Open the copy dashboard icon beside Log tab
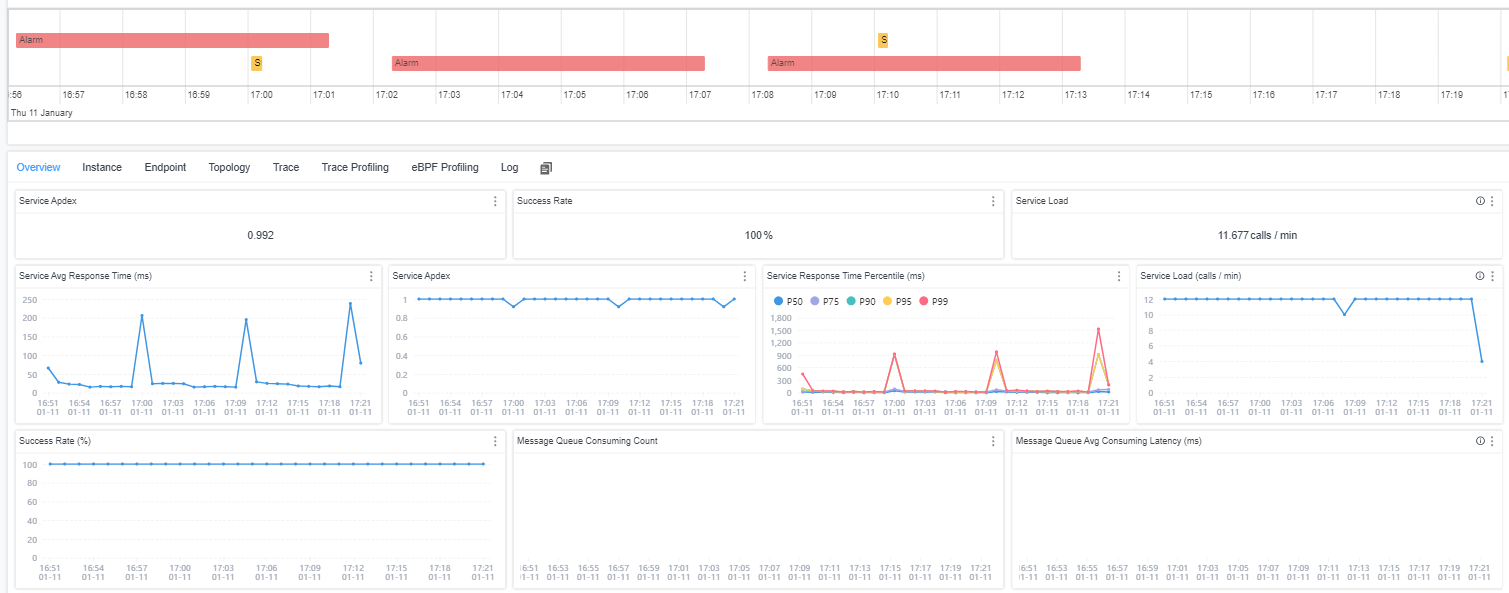1509x593 pixels. (546, 168)
